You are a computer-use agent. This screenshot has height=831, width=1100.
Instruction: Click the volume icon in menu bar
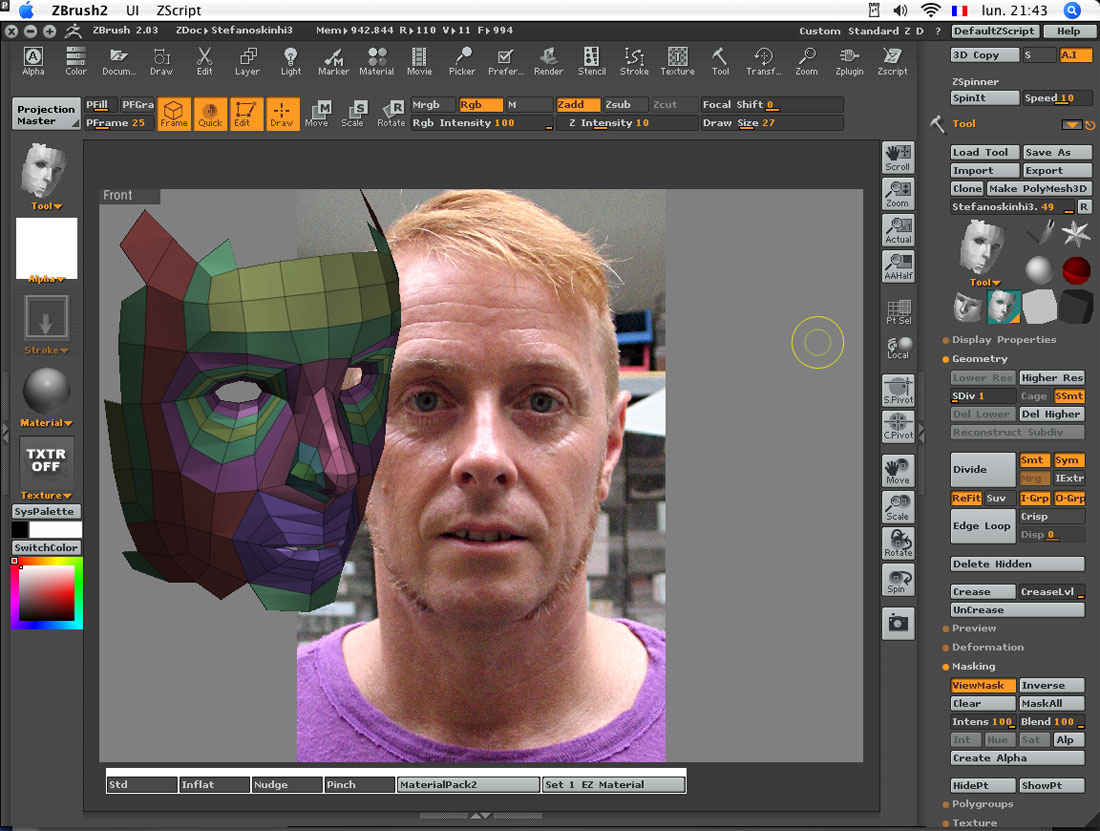click(x=900, y=10)
